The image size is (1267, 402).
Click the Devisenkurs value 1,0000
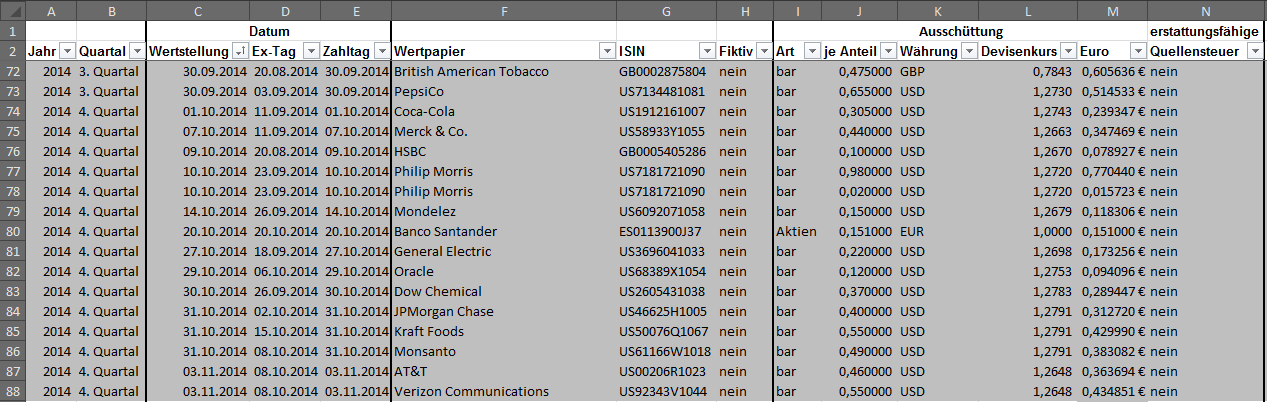click(x=1027, y=232)
